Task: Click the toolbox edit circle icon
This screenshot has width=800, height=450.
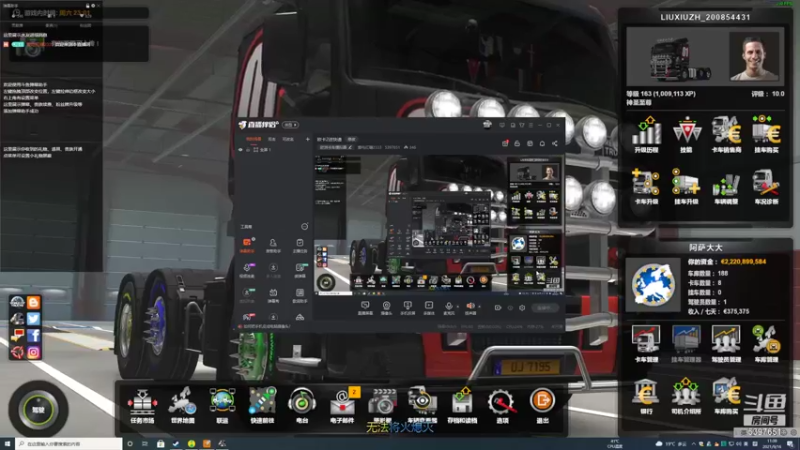Action: 305,226
